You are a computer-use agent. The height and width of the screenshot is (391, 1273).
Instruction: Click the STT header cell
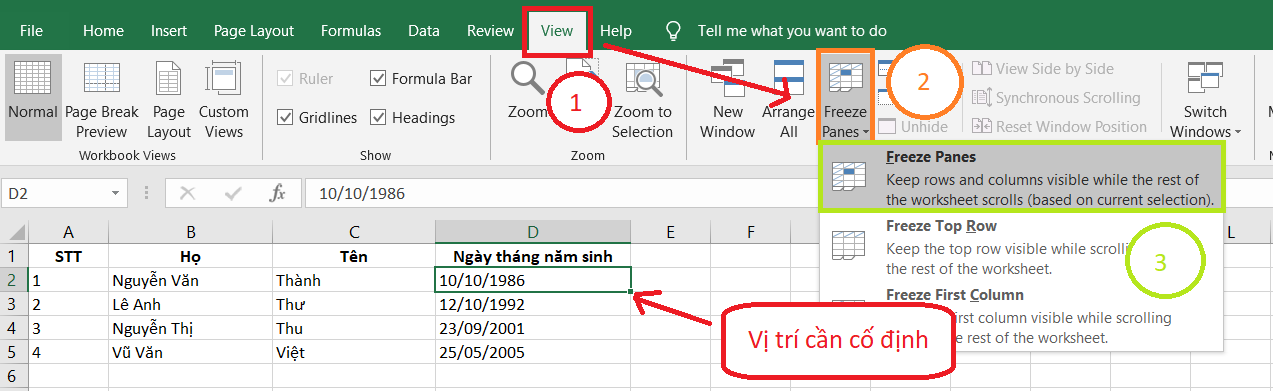68,256
